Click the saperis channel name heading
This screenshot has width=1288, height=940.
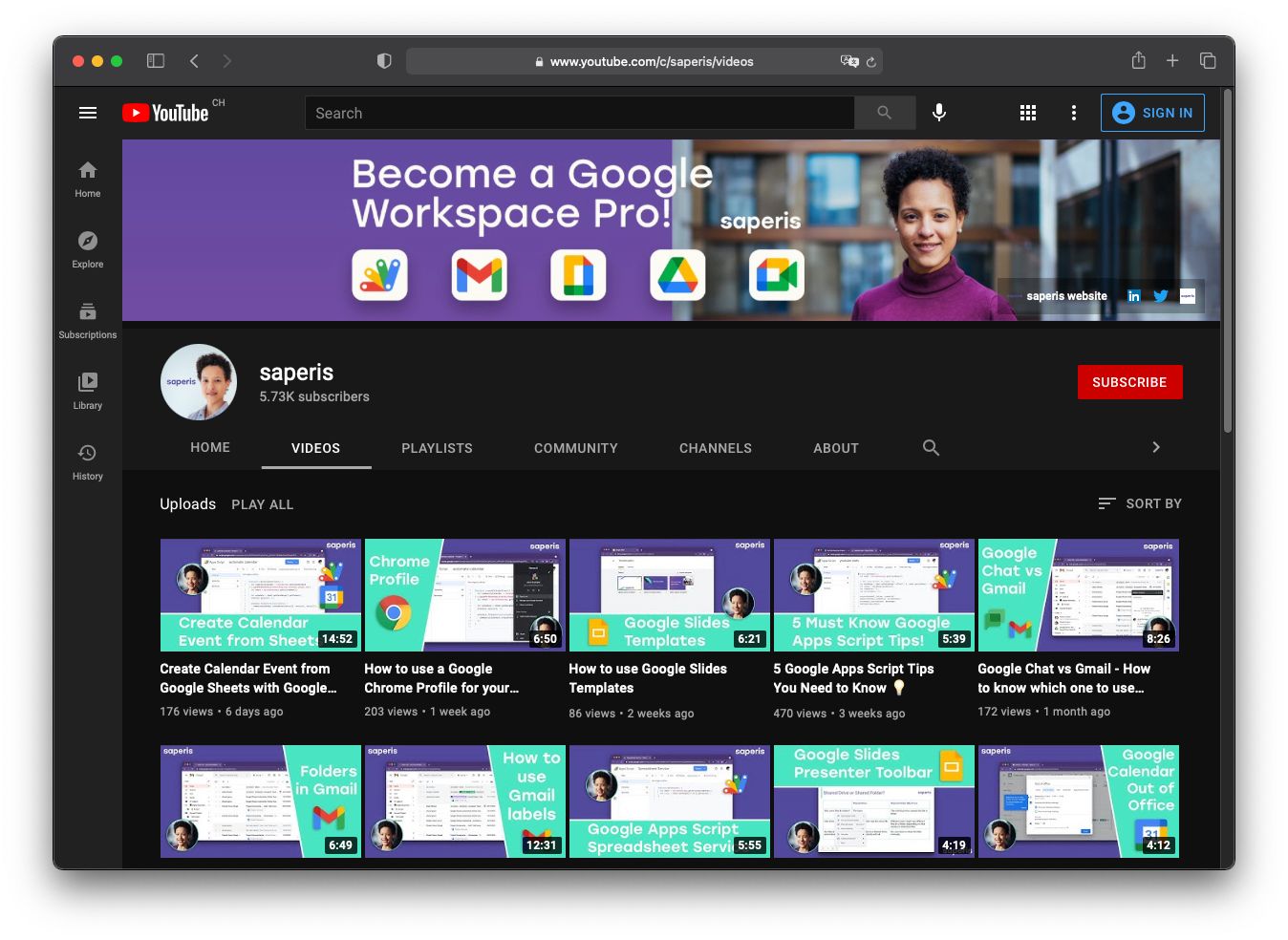[x=296, y=373]
